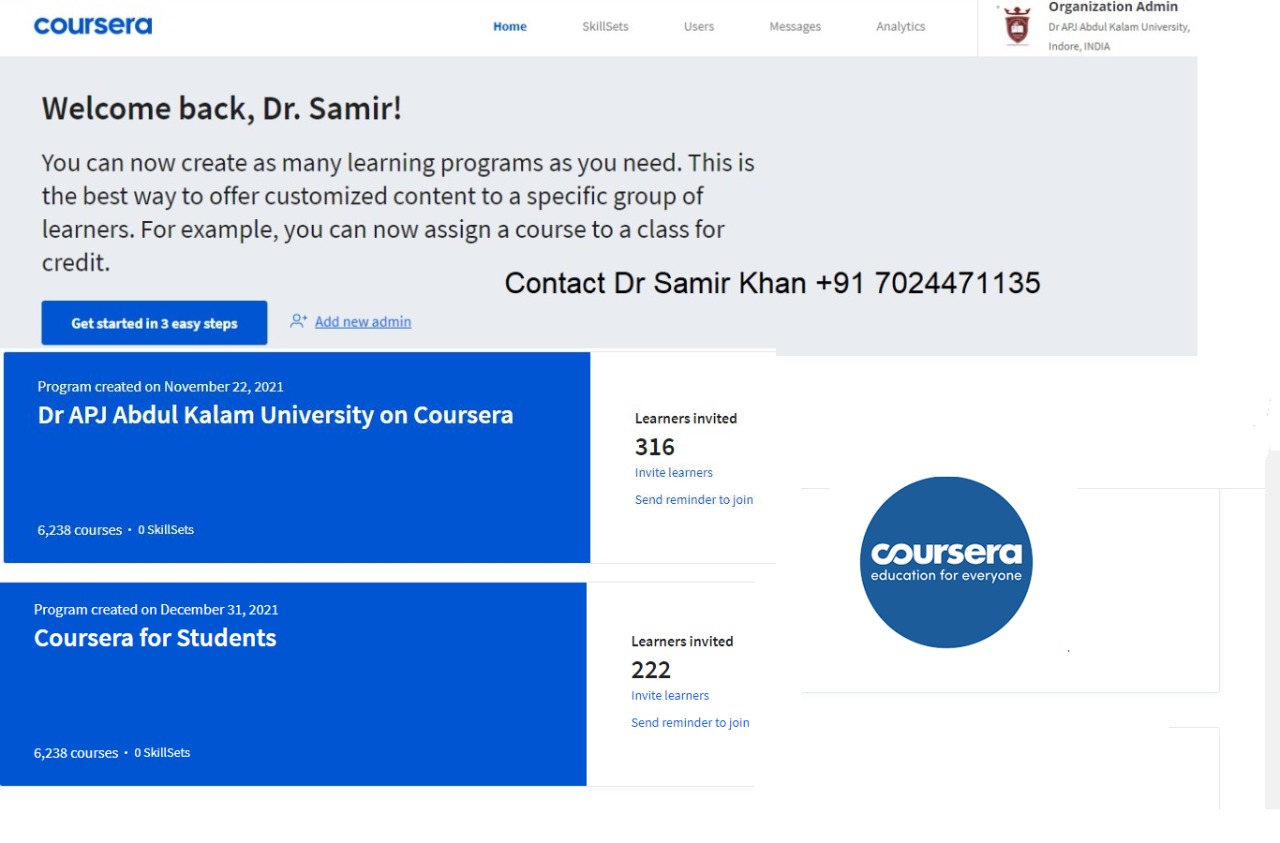Send reminder to join for Coursera for Students
The width and height of the screenshot is (1280, 843).
(690, 723)
